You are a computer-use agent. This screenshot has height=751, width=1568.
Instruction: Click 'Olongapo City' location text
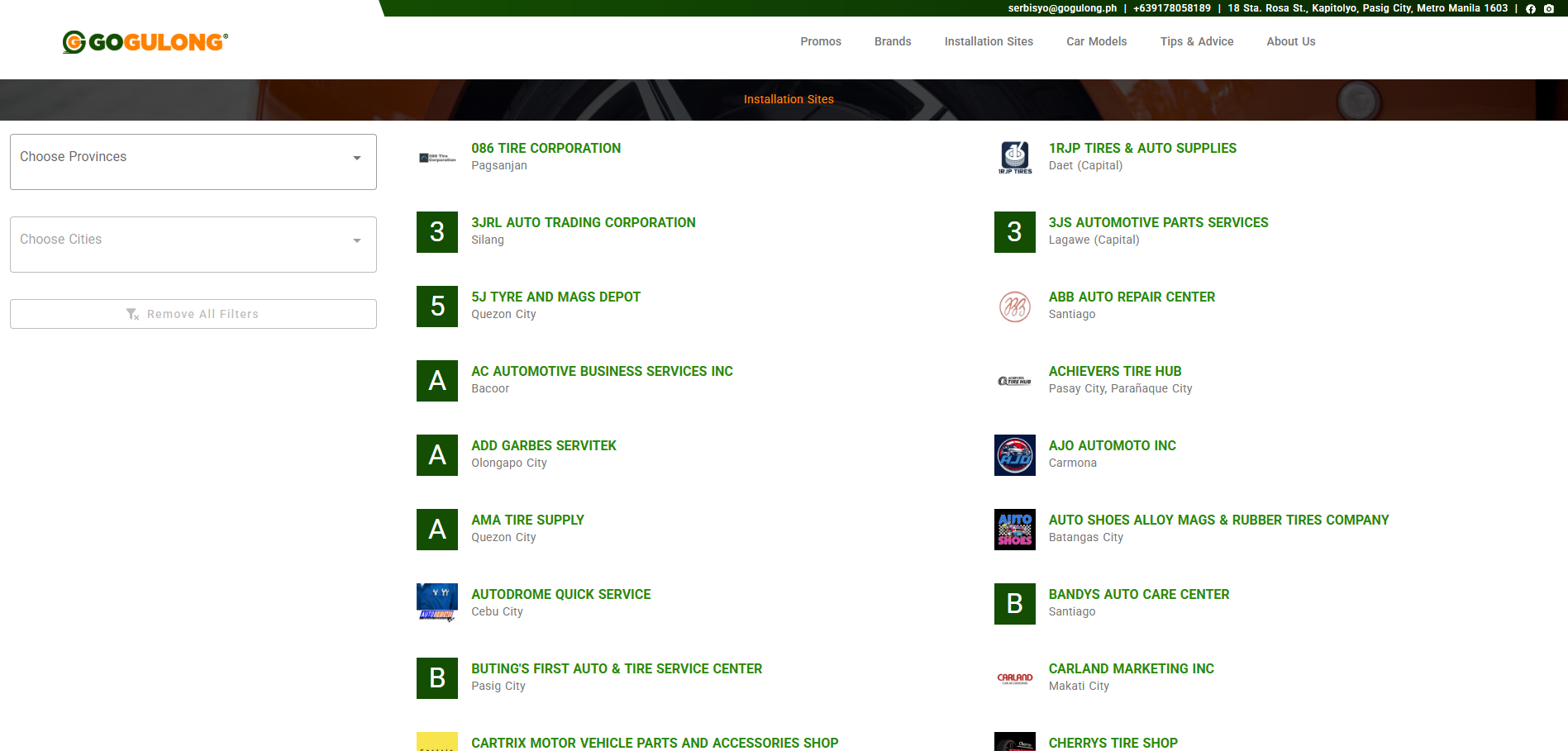click(x=509, y=463)
